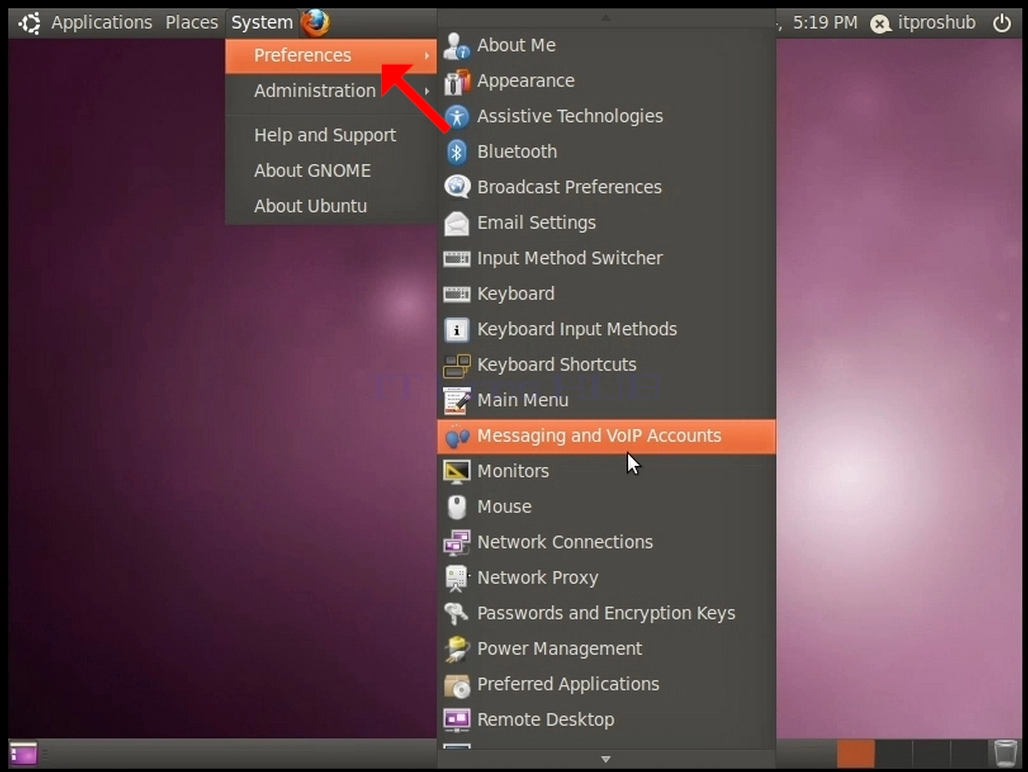This screenshot has height=772, width=1028.
Task: Click the Keyboard Input Methods info icon
Action: [x=456, y=329]
